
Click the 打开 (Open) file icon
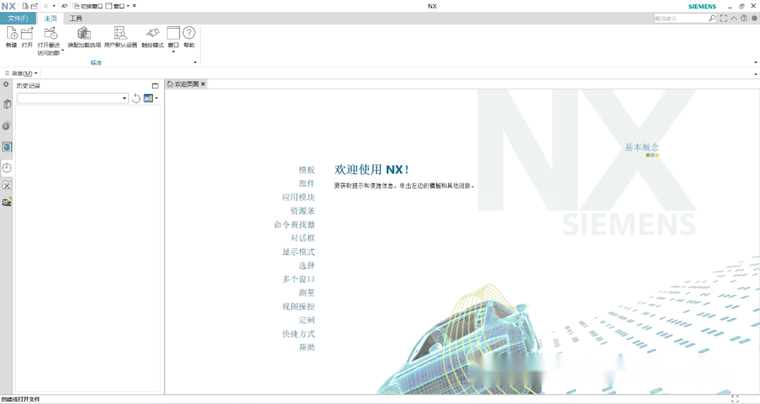[27, 35]
